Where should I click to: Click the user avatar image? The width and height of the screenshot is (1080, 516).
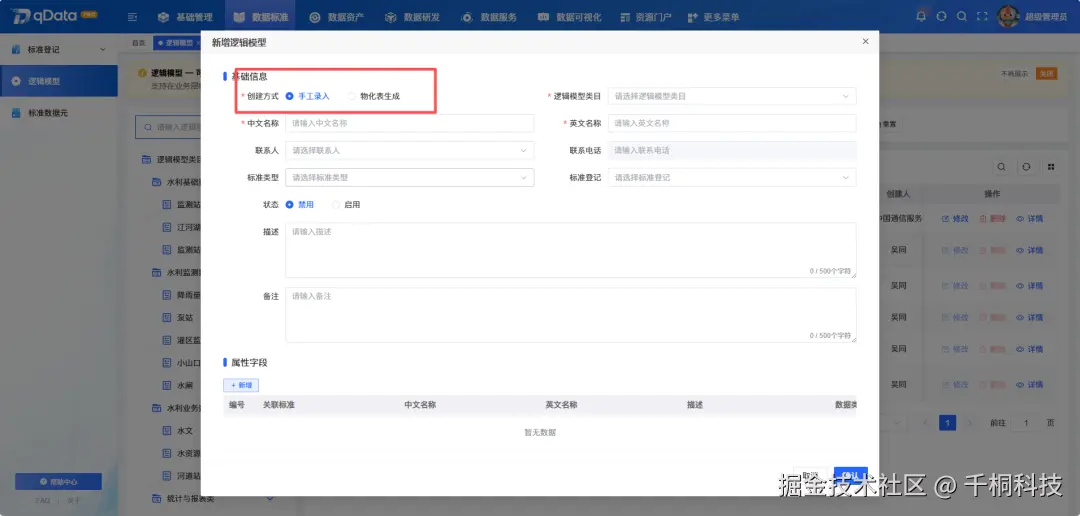1008,17
